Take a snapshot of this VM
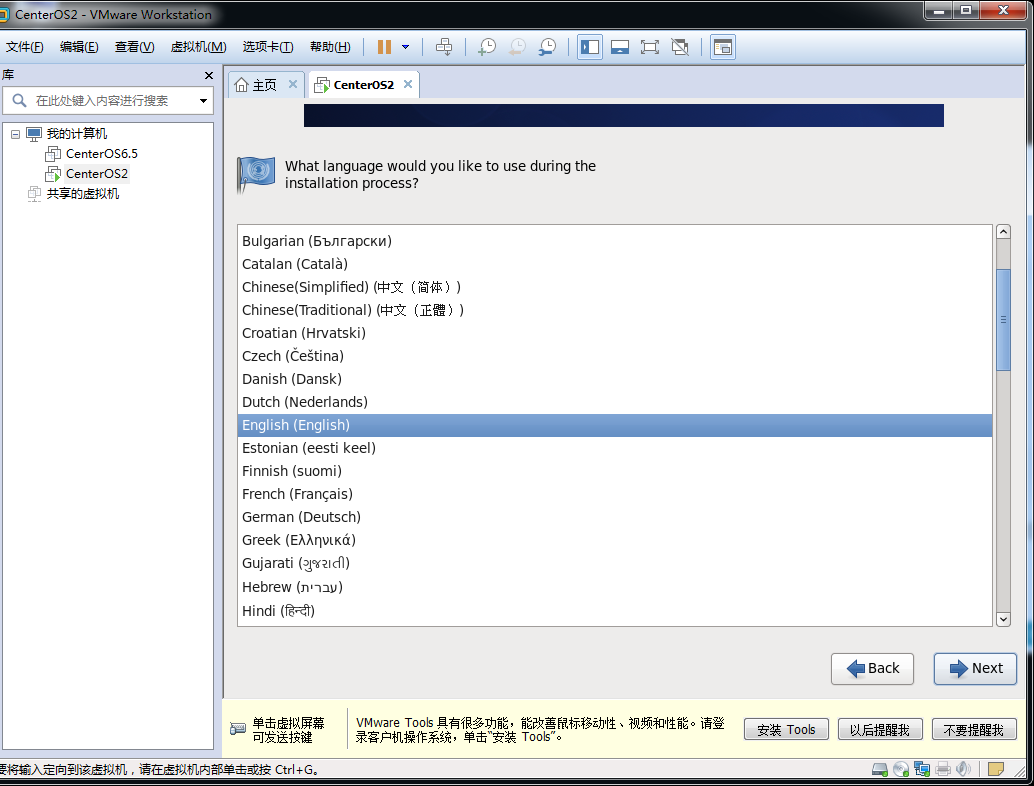 coord(487,47)
